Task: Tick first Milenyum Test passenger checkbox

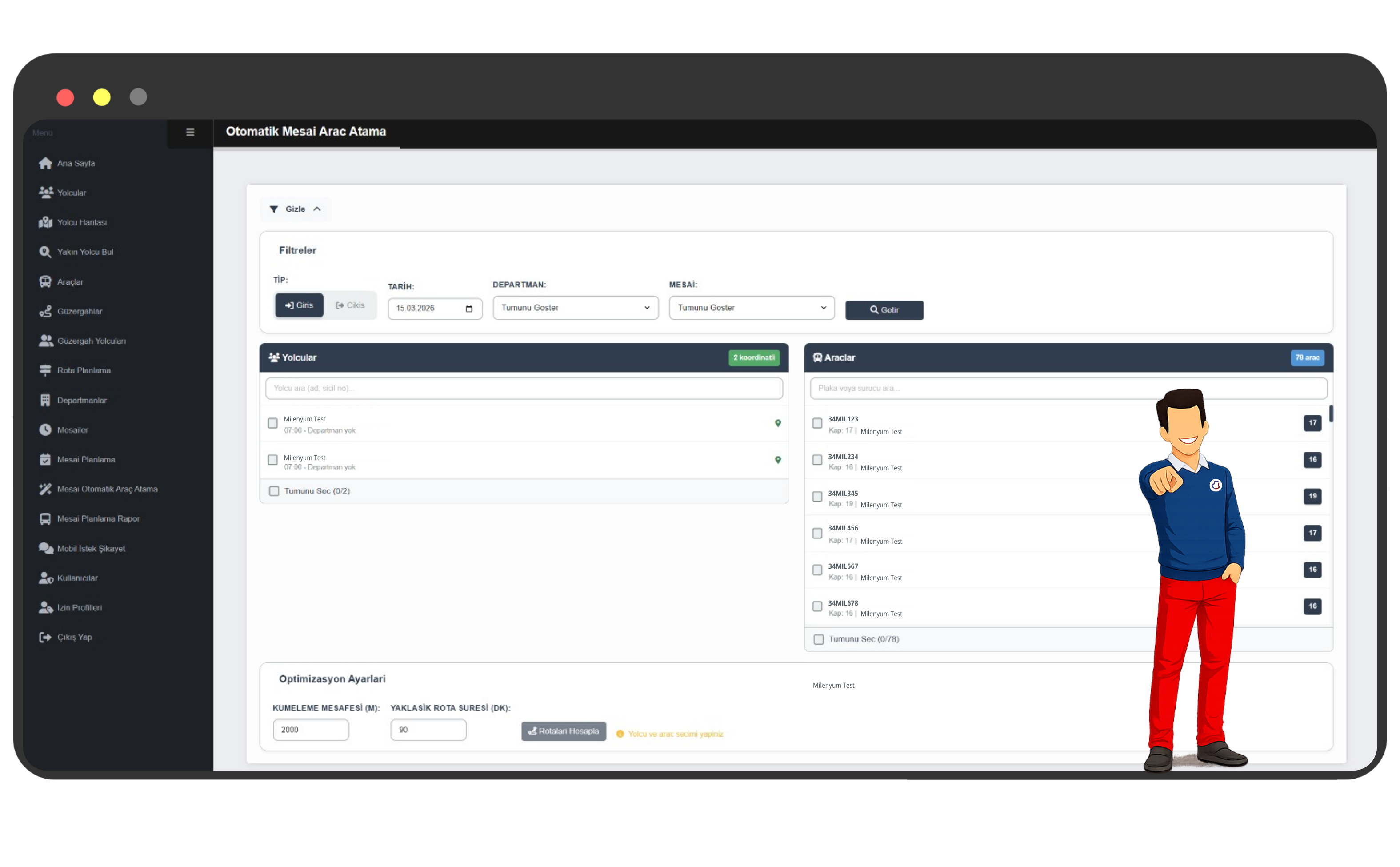Action: point(273,423)
